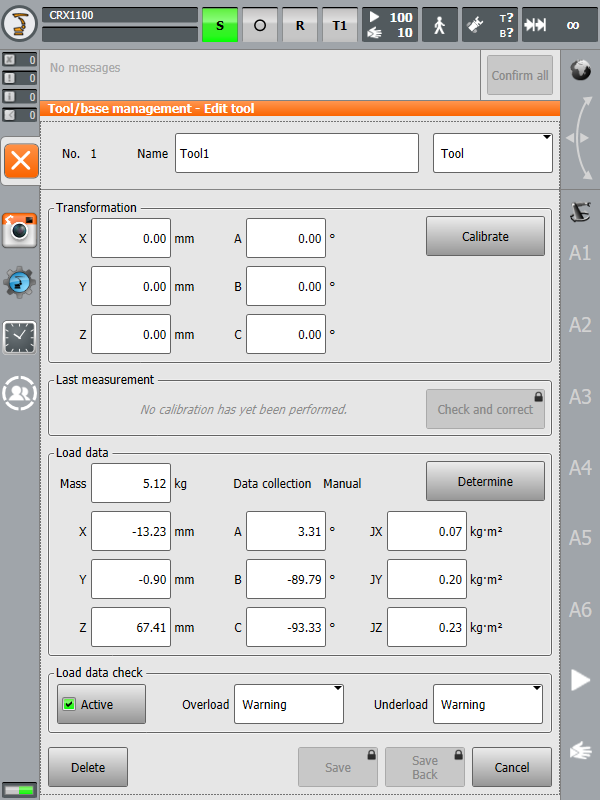Open the Underload Warning dropdown
Viewport: 600px width, 800px height.
point(488,704)
